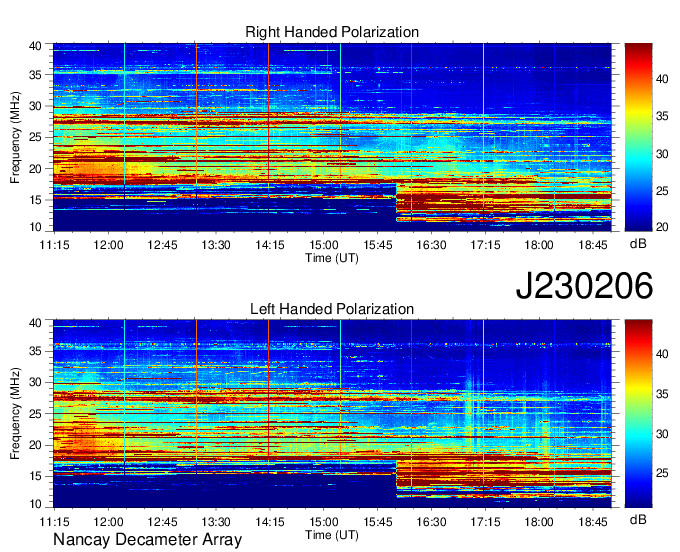Click the 20 value beside the top color bar
The image size is (680, 552).
[x=662, y=227]
